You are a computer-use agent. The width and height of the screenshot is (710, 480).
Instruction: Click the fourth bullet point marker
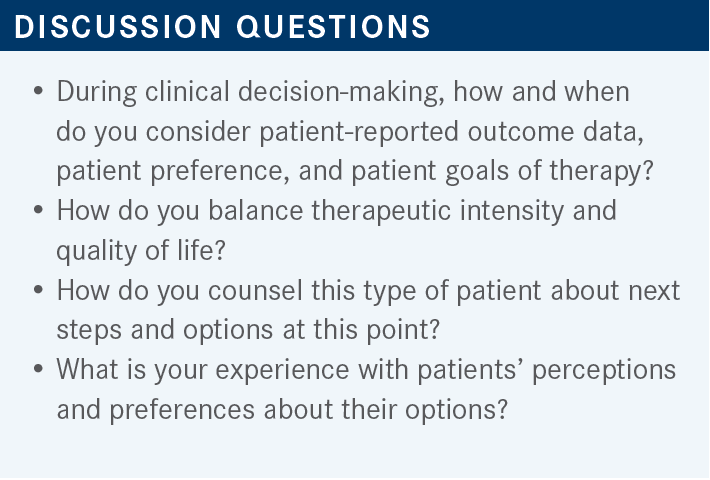point(38,370)
